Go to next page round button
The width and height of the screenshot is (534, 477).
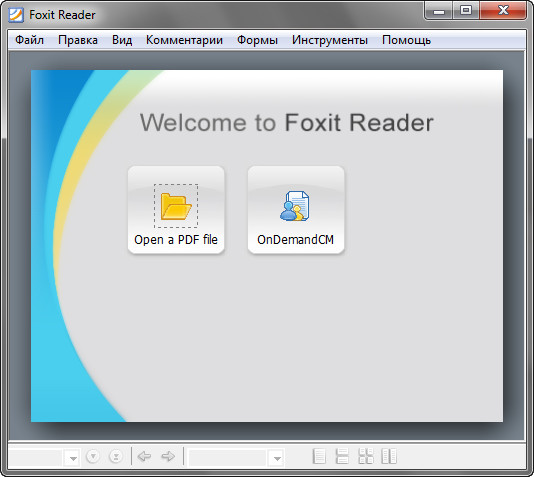point(93,457)
